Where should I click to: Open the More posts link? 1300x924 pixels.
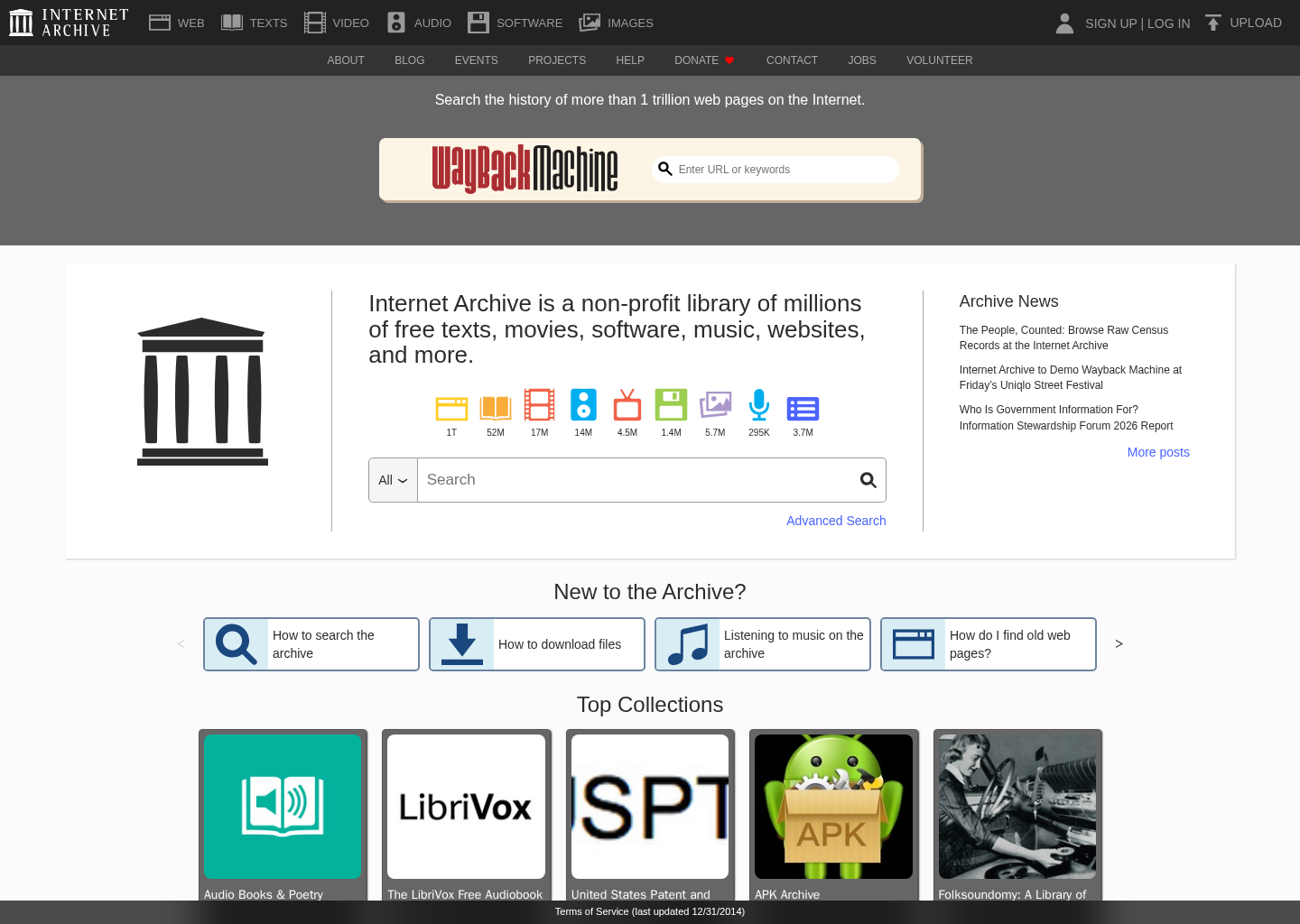(x=1158, y=452)
